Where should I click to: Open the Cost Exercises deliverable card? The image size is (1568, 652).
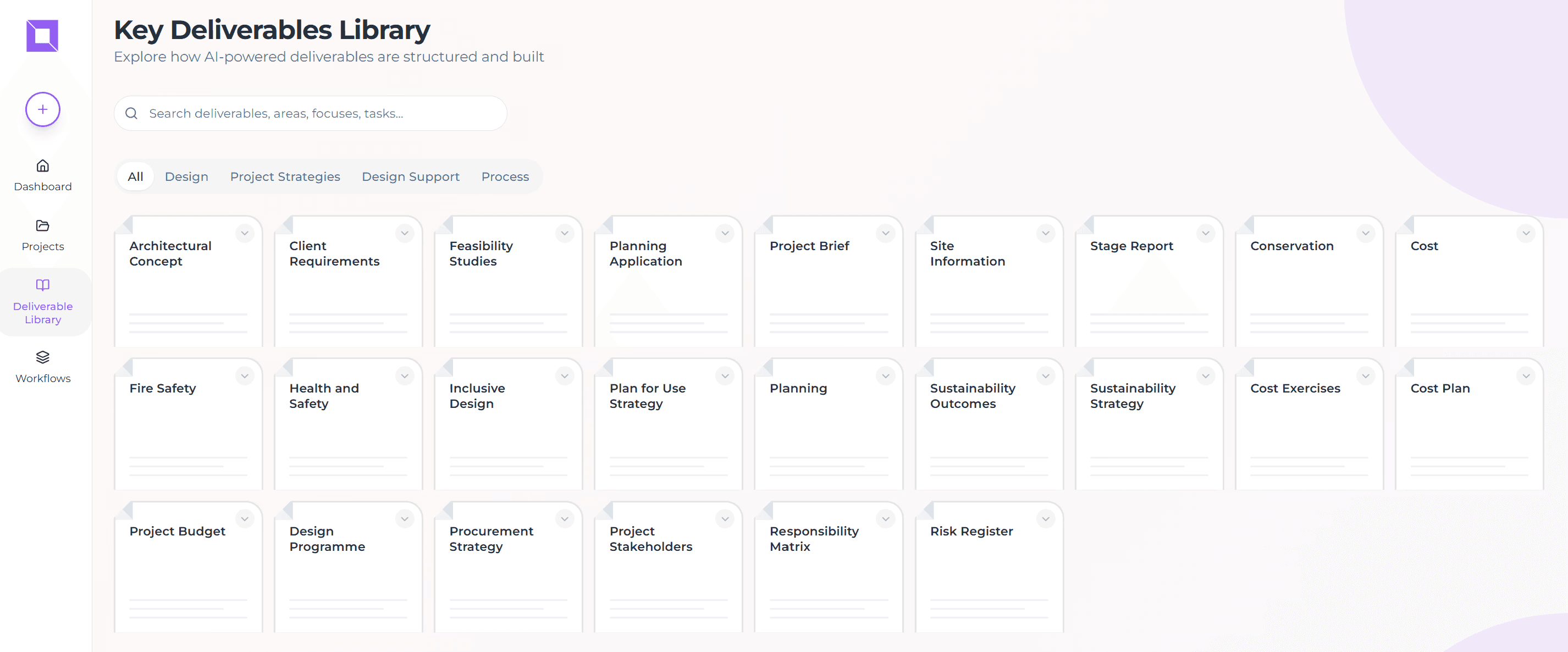point(1309,424)
